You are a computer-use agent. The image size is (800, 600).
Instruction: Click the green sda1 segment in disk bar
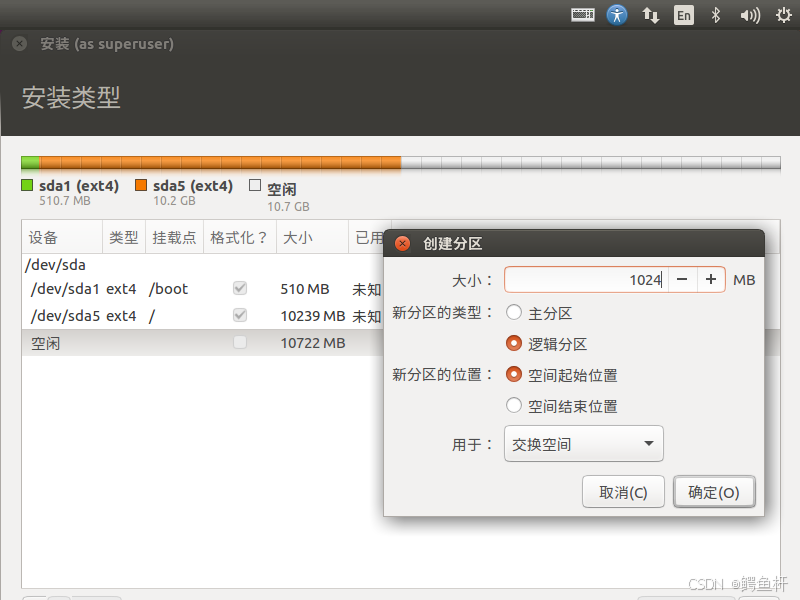[x=30, y=163]
